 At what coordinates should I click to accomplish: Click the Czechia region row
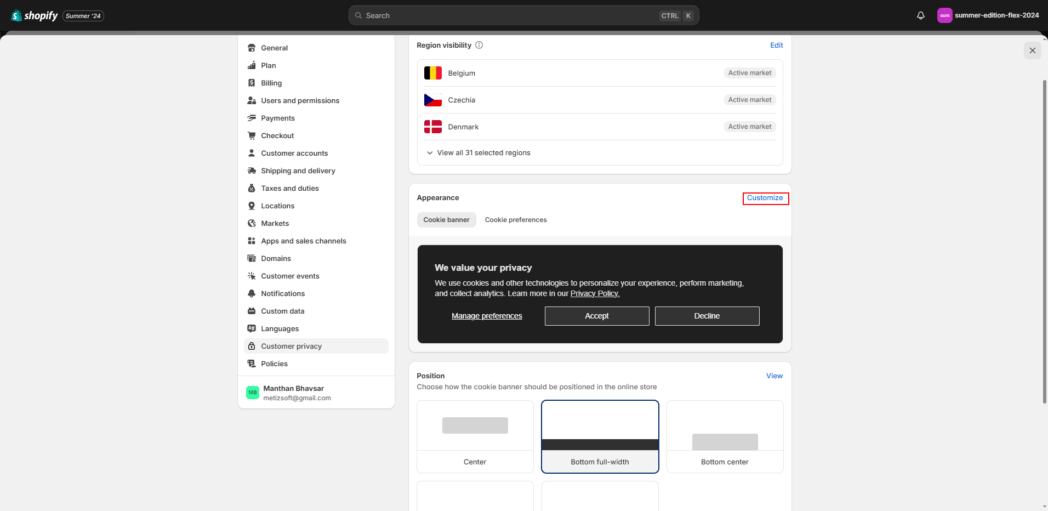tap(600, 100)
